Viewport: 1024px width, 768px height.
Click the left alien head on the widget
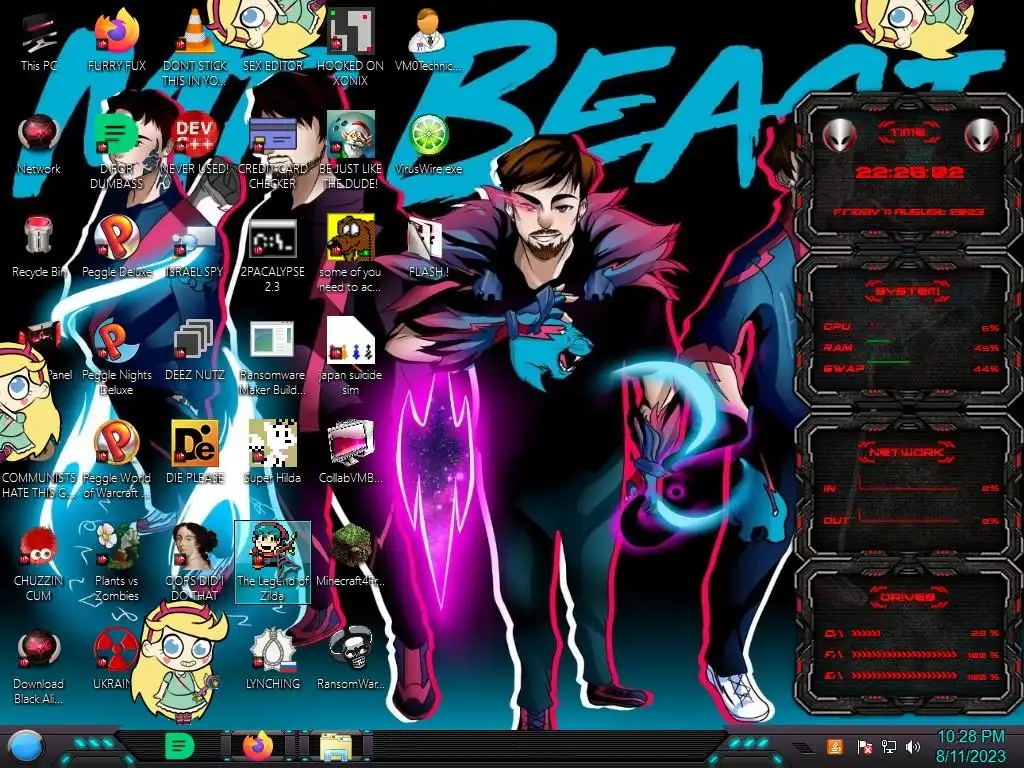[839, 136]
